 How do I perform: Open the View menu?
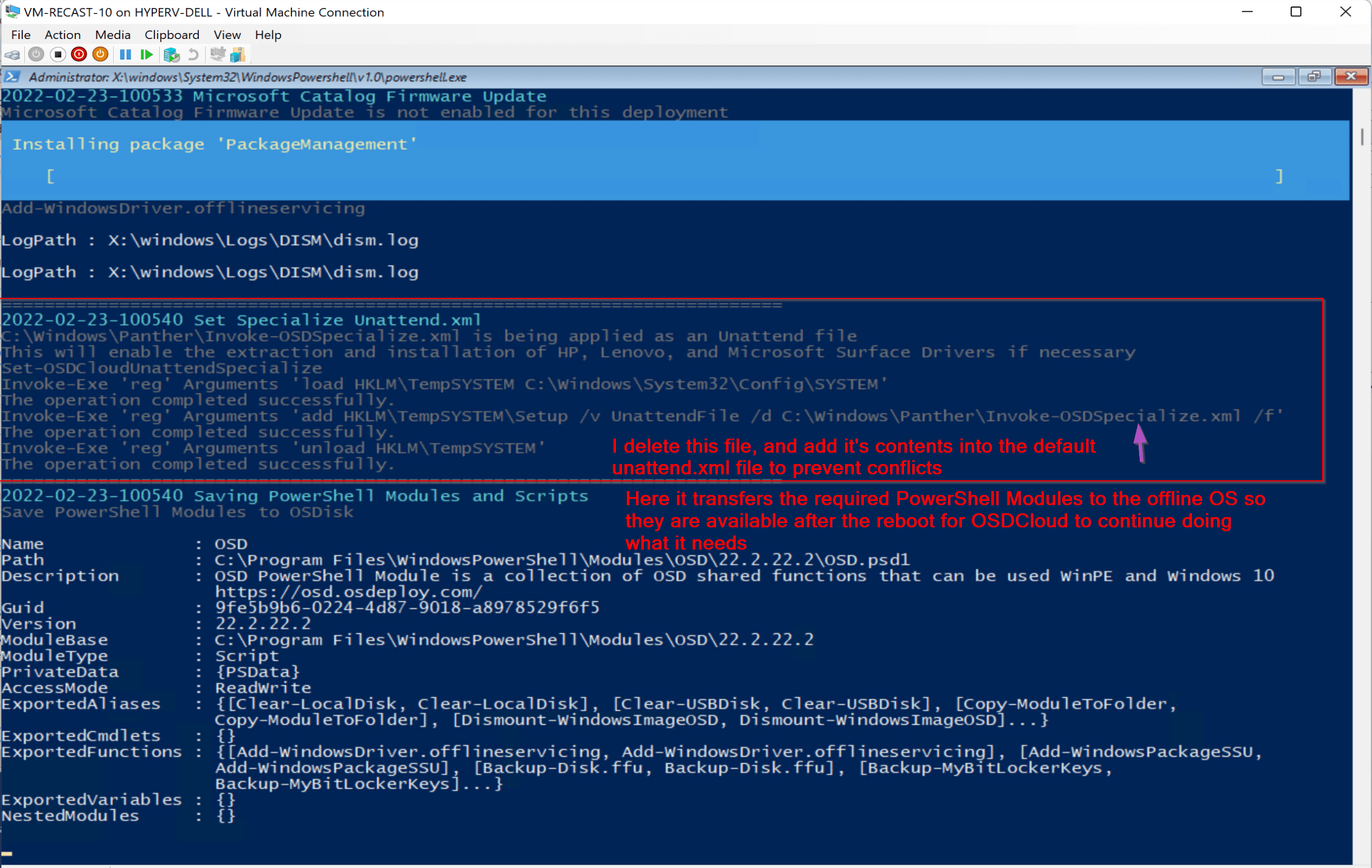227,35
